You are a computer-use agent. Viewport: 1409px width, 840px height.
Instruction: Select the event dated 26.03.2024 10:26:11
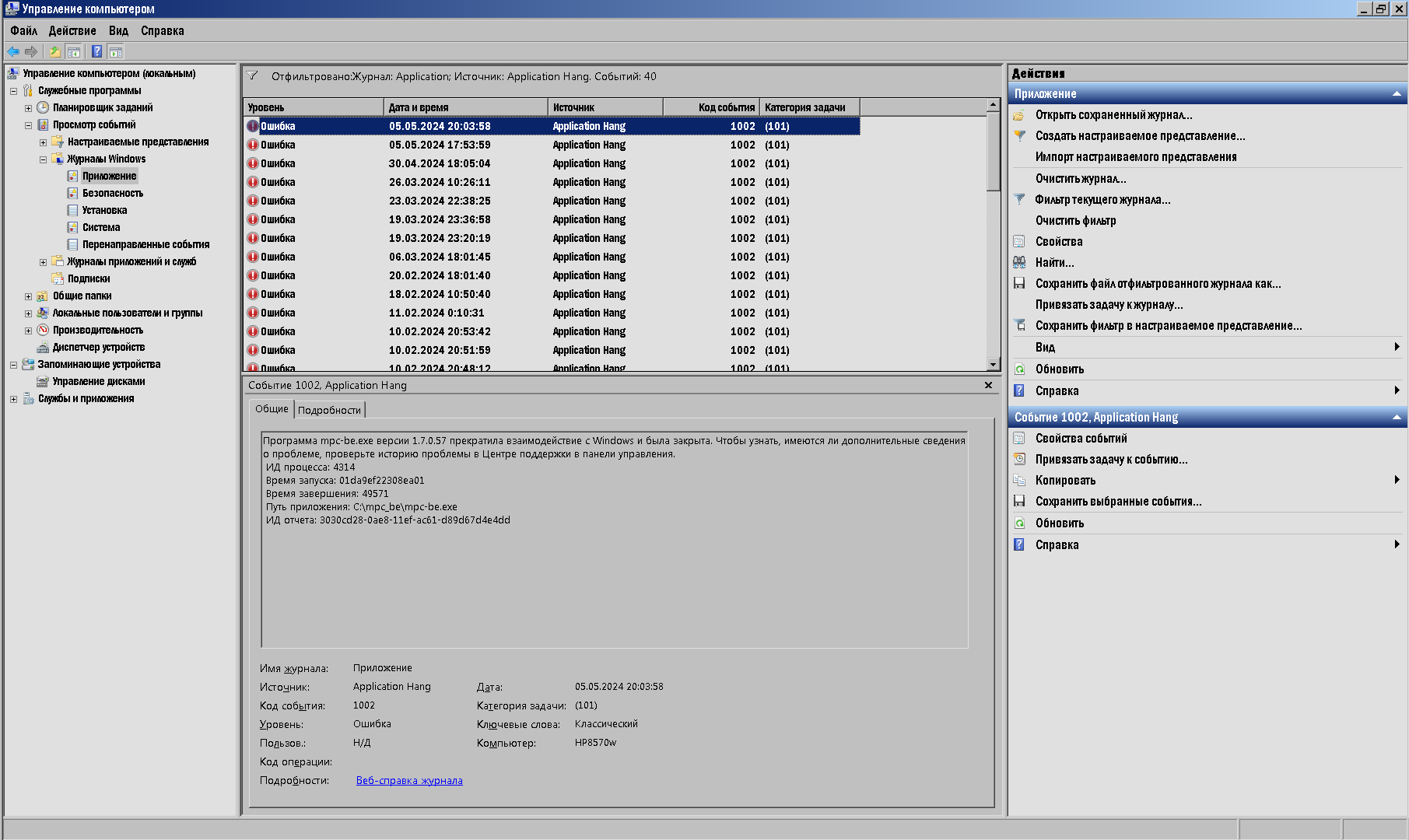pyautogui.click(x=552, y=182)
